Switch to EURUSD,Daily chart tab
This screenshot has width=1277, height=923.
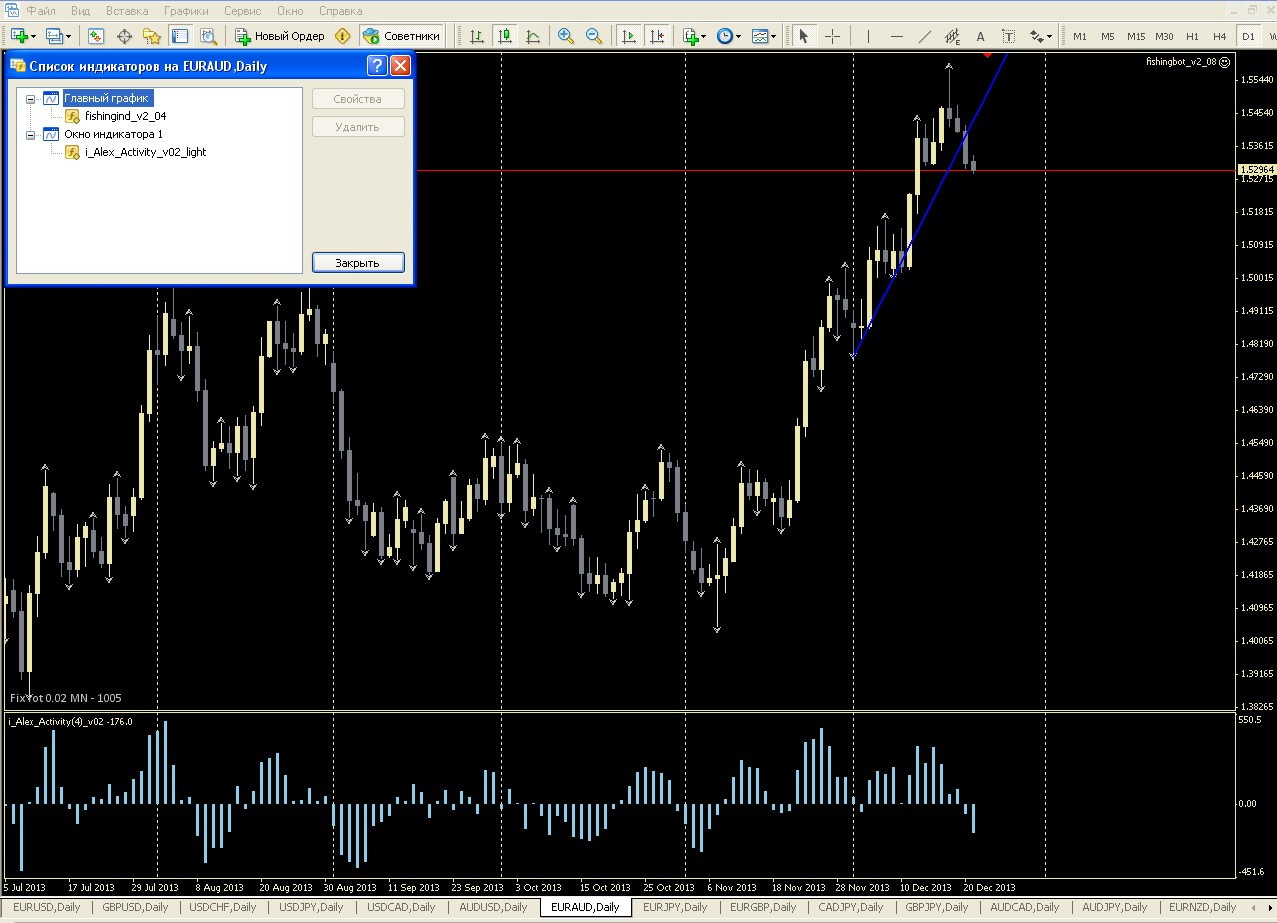(47, 907)
